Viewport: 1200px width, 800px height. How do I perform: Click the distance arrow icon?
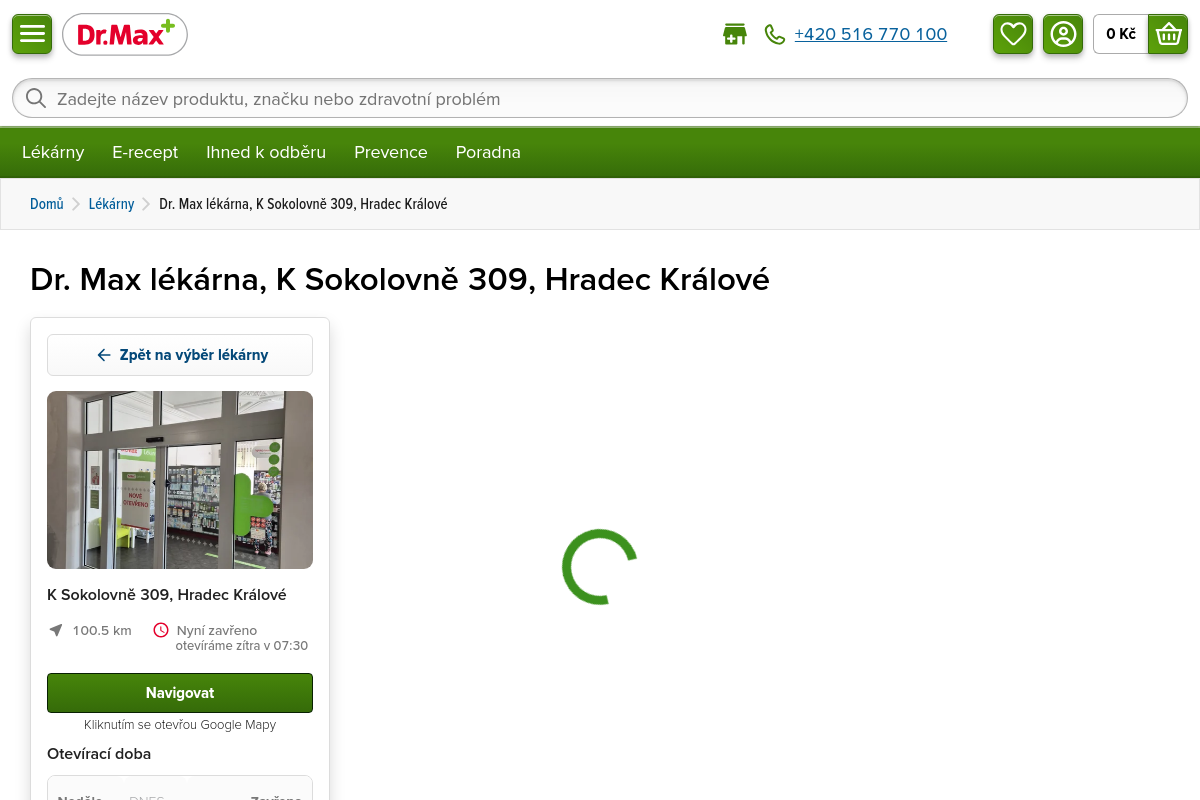click(x=56, y=630)
